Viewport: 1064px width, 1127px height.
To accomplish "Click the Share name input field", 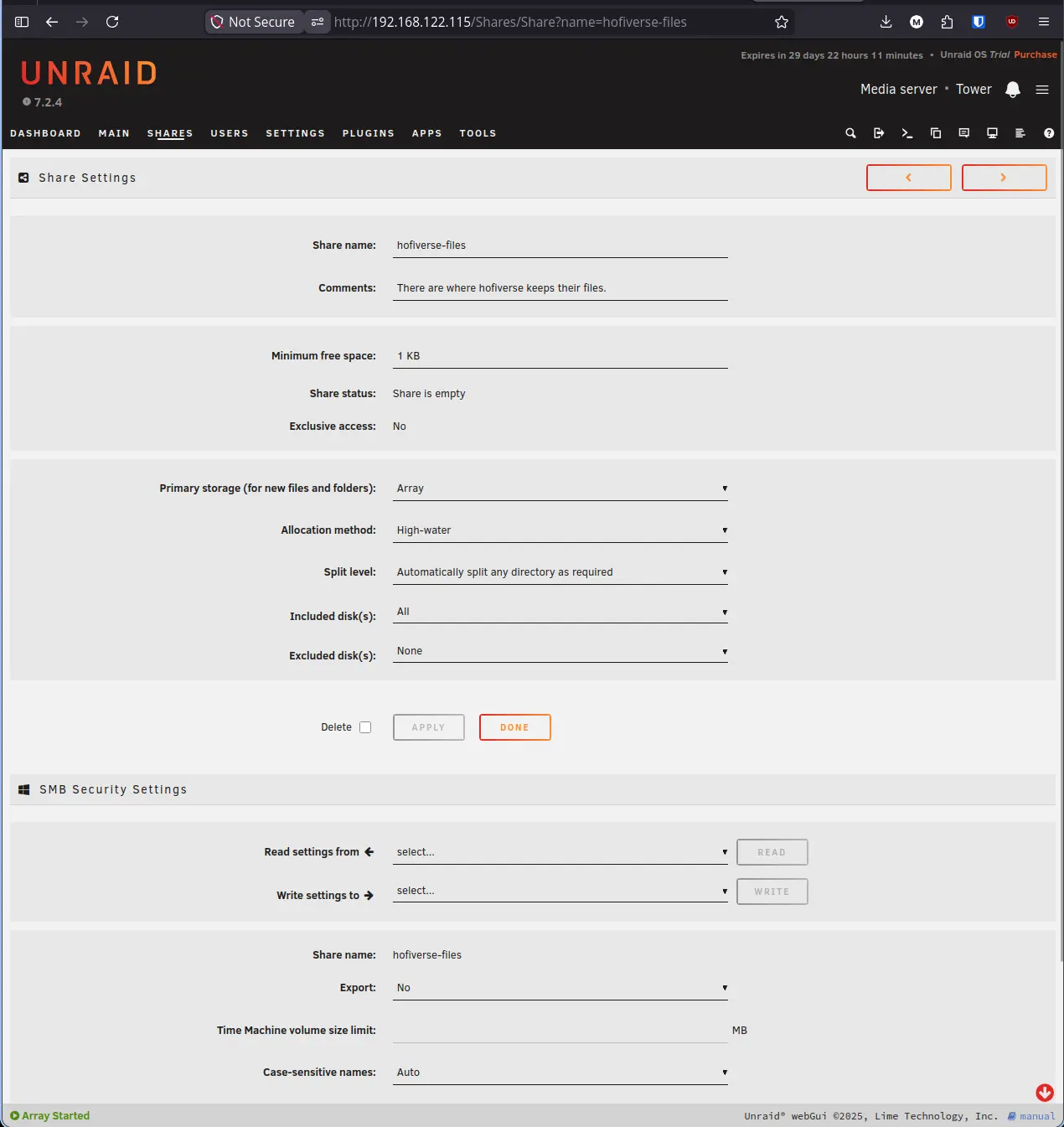I will [x=560, y=246].
